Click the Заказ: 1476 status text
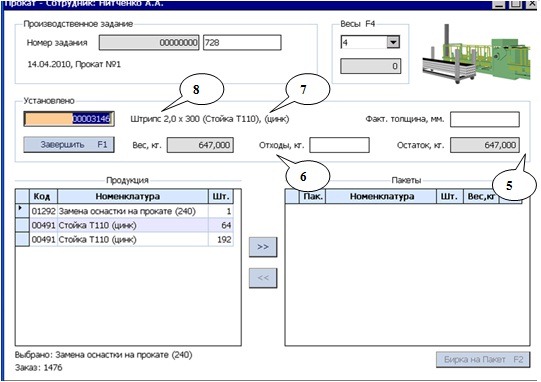This screenshot has height=382, width=541. 39,368
